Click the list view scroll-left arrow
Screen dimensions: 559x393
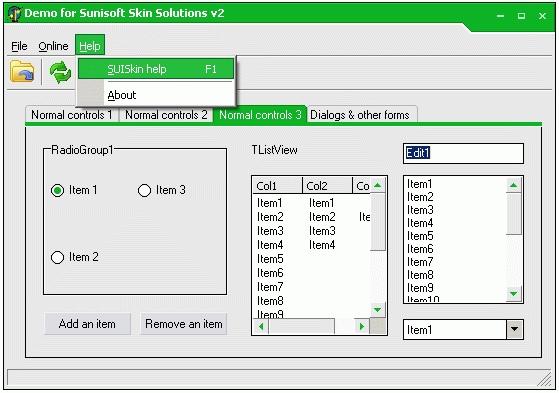pyautogui.click(x=261, y=326)
